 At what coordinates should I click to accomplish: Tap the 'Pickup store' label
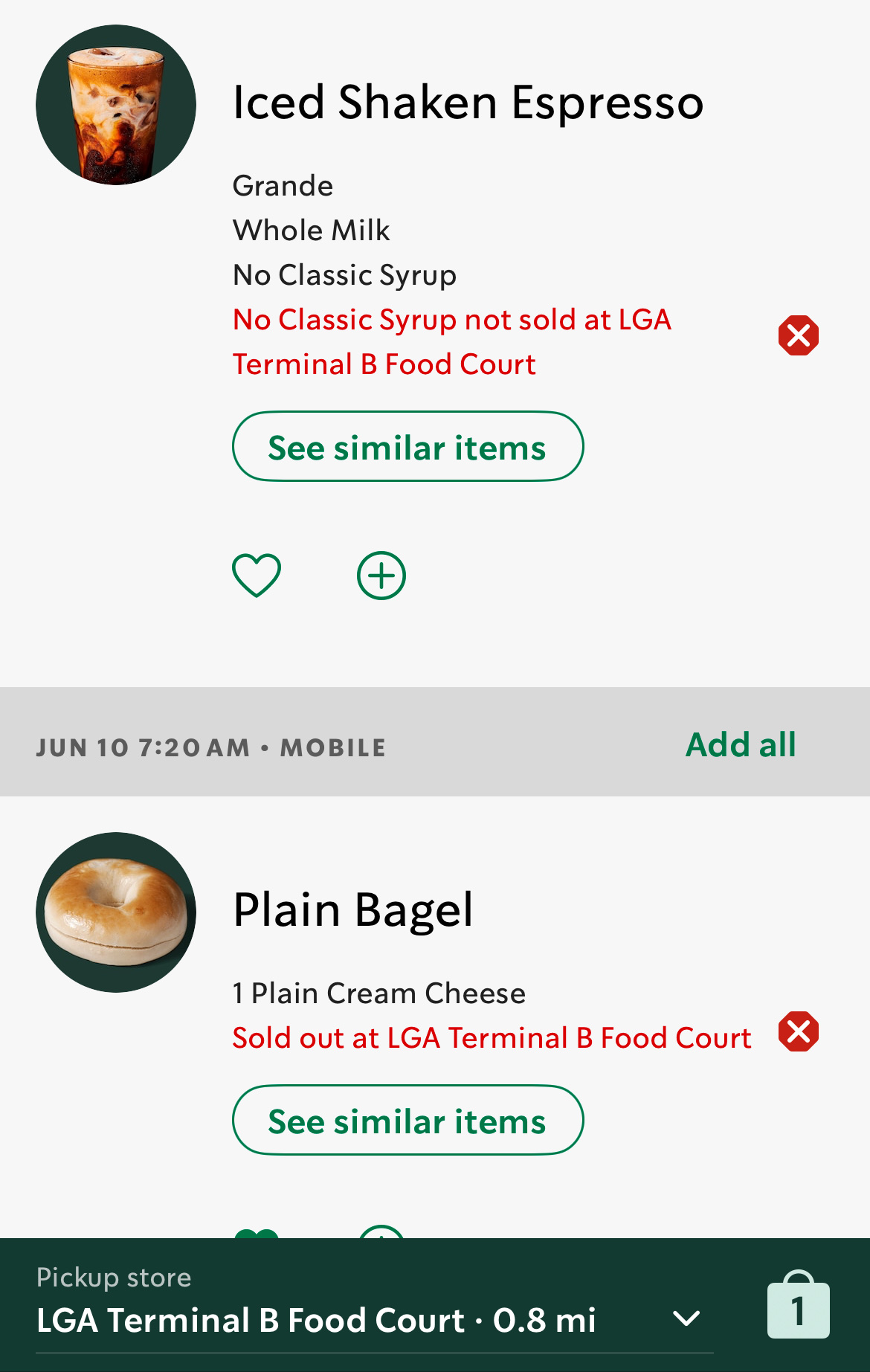click(114, 1277)
